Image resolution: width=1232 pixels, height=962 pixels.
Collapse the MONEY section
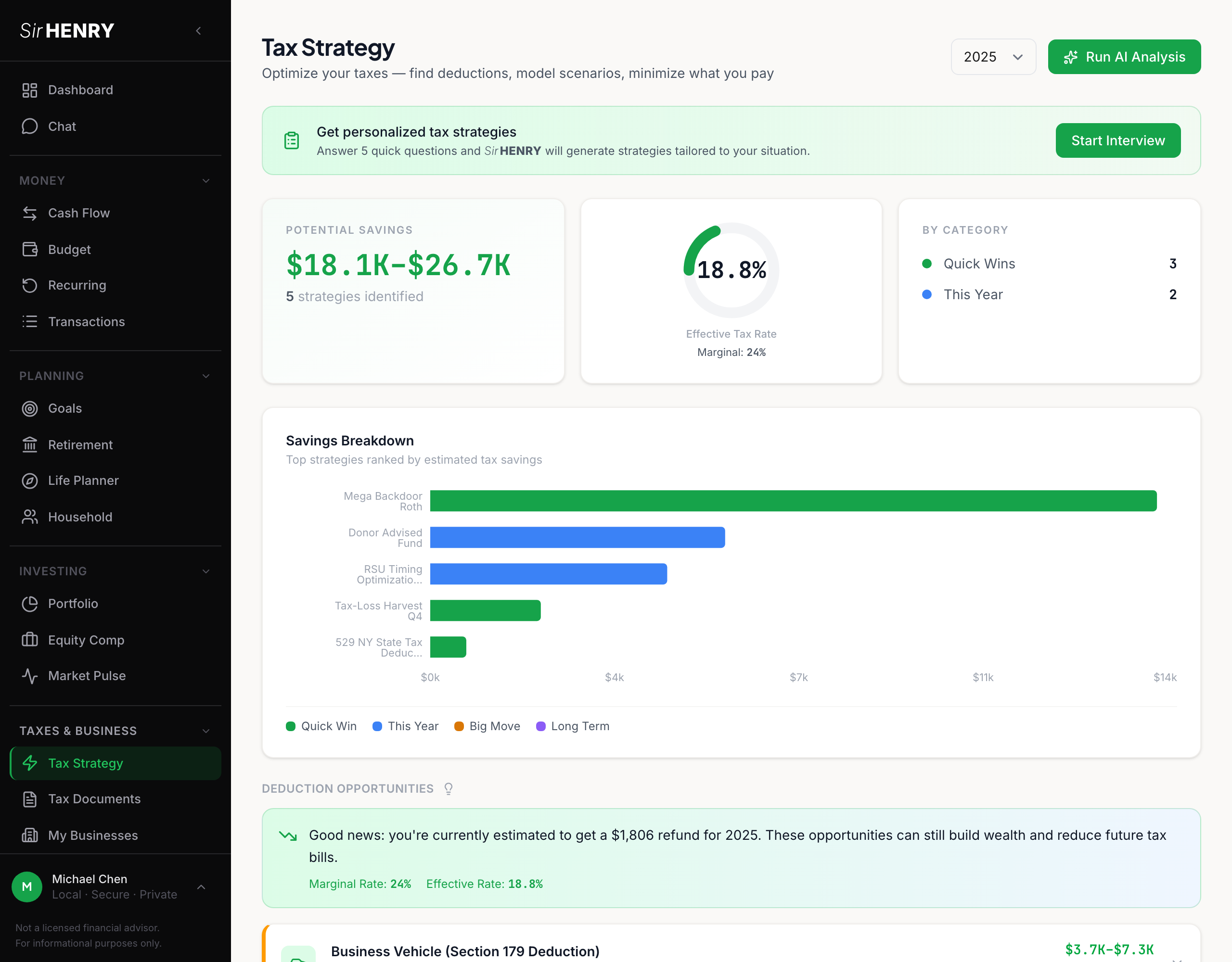tap(205, 180)
